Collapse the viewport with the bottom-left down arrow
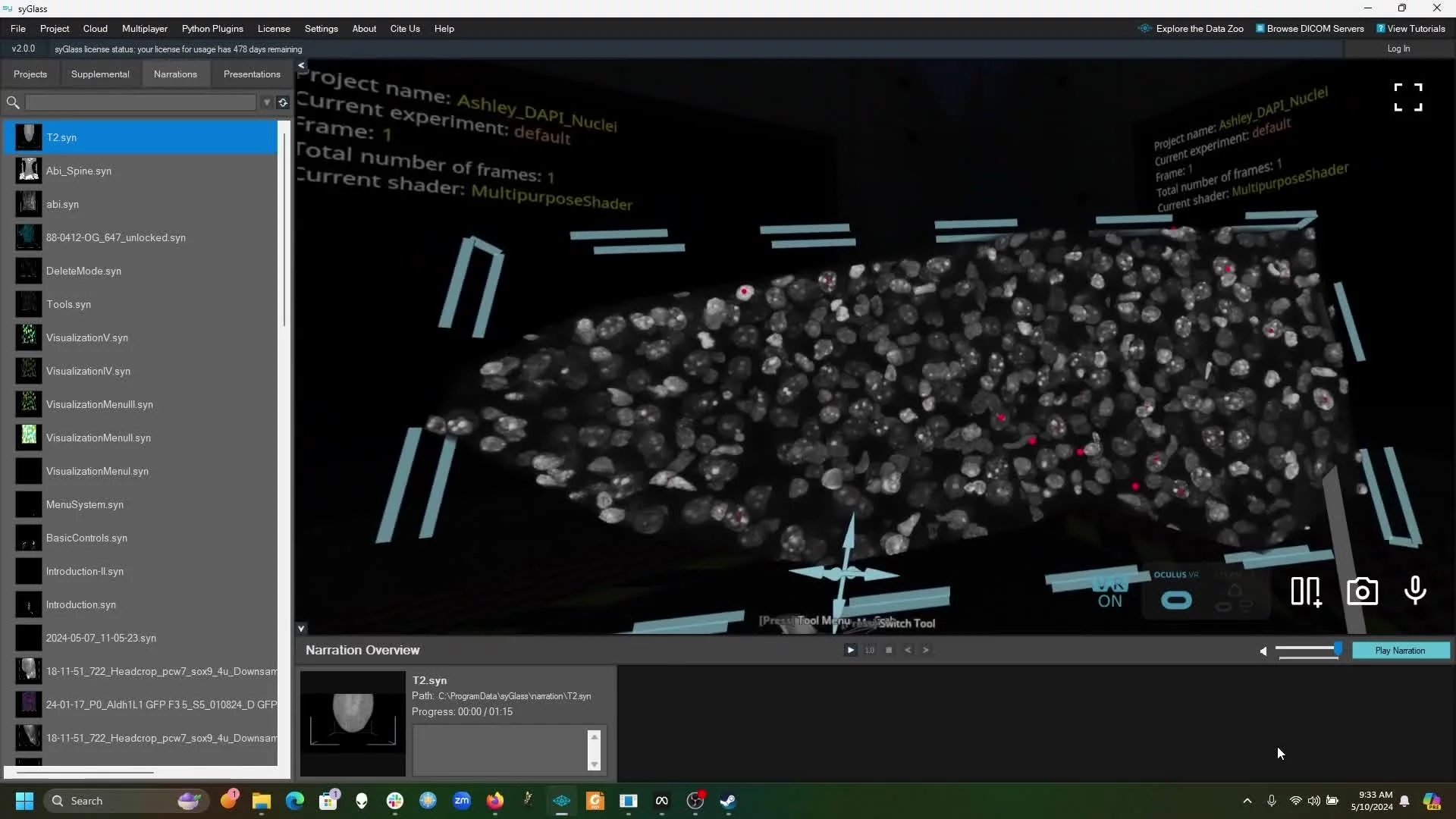The width and height of the screenshot is (1456, 819). click(x=301, y=629)
